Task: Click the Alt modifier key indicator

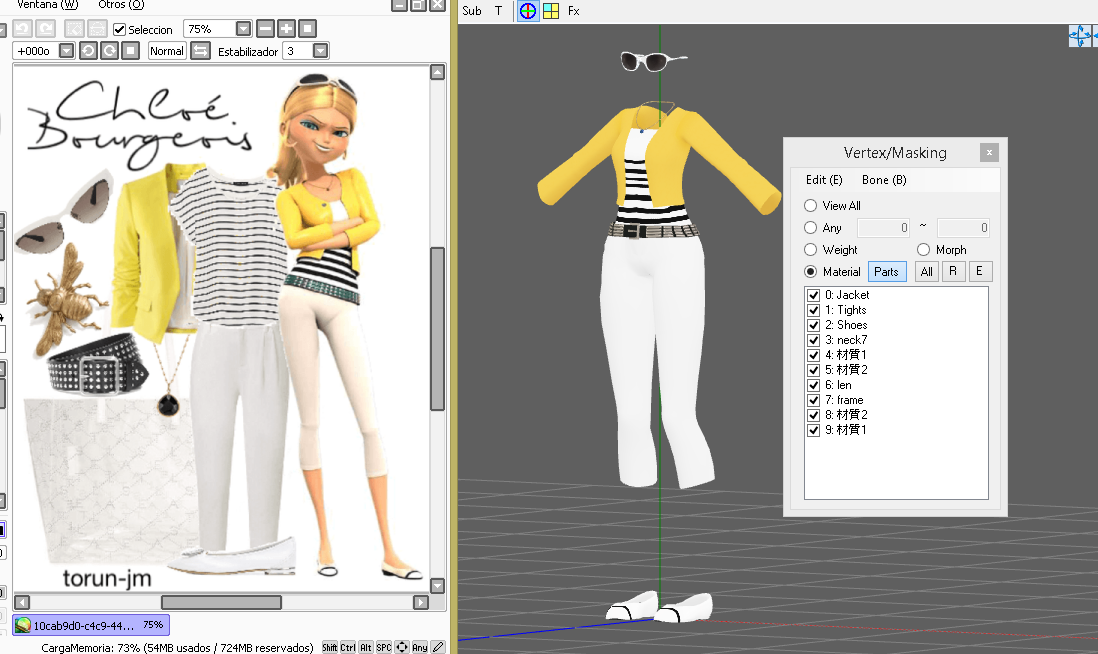Action: tap(366, 648)
